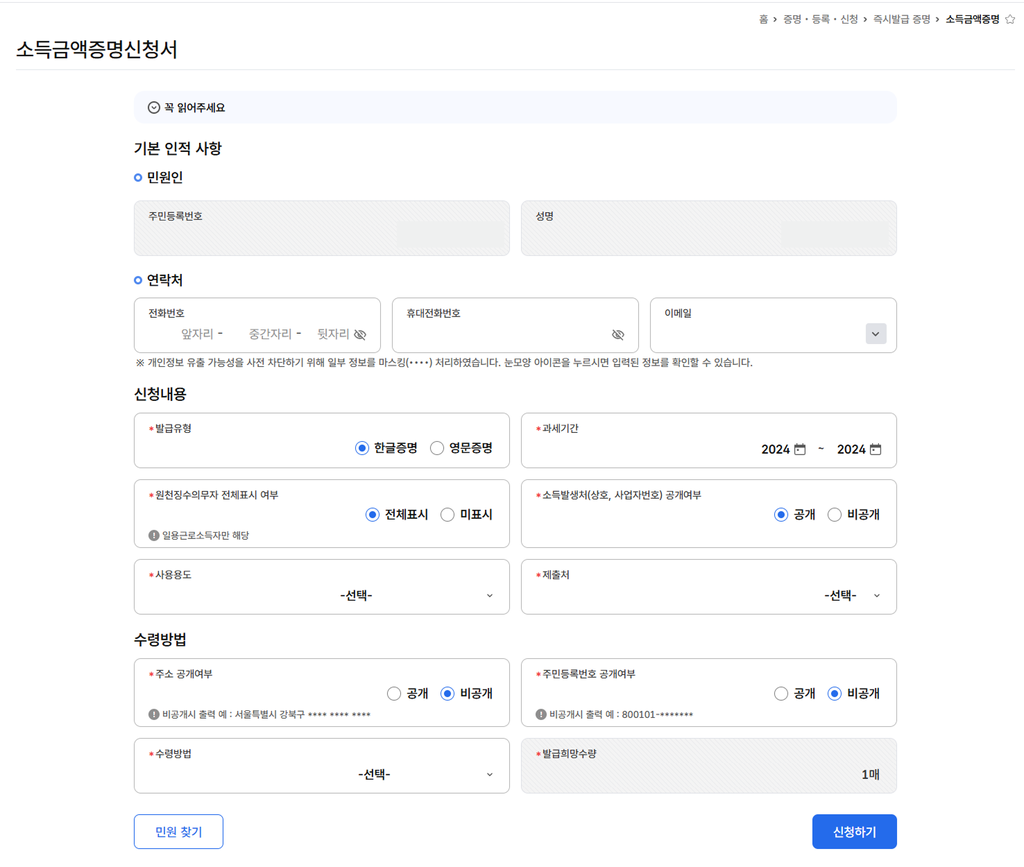Expand the 꼭 읽어주세요 notice section

click(154, 108)
